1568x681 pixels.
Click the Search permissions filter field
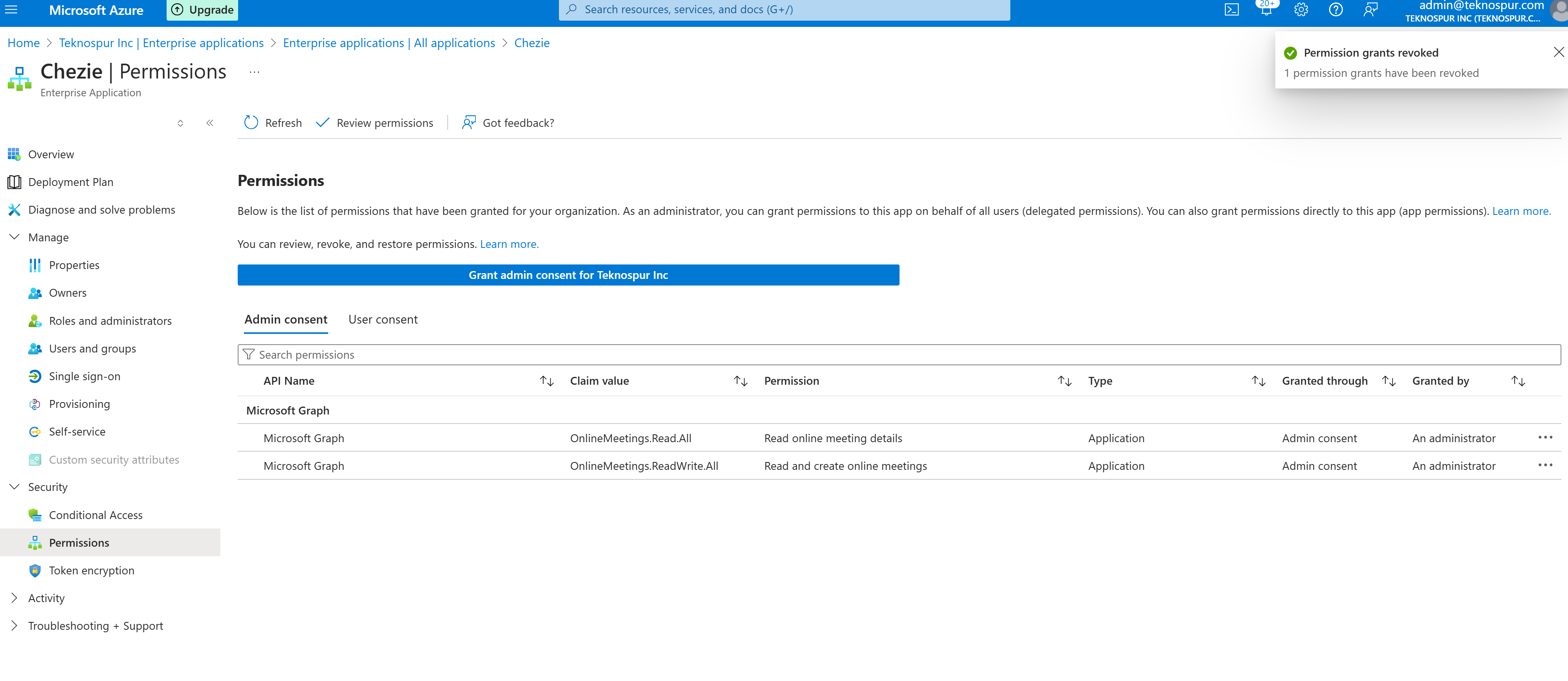tap(898, 355)
